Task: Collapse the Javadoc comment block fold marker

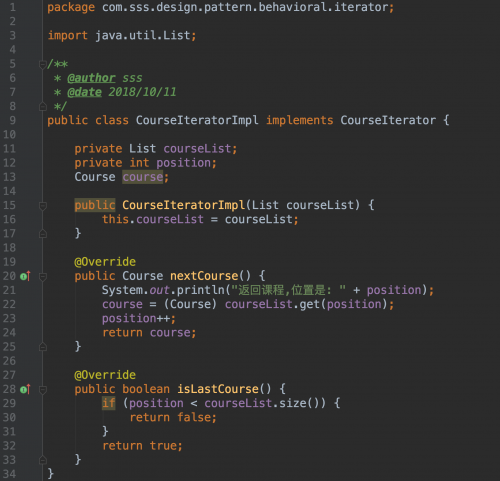Action: (43, 64)
